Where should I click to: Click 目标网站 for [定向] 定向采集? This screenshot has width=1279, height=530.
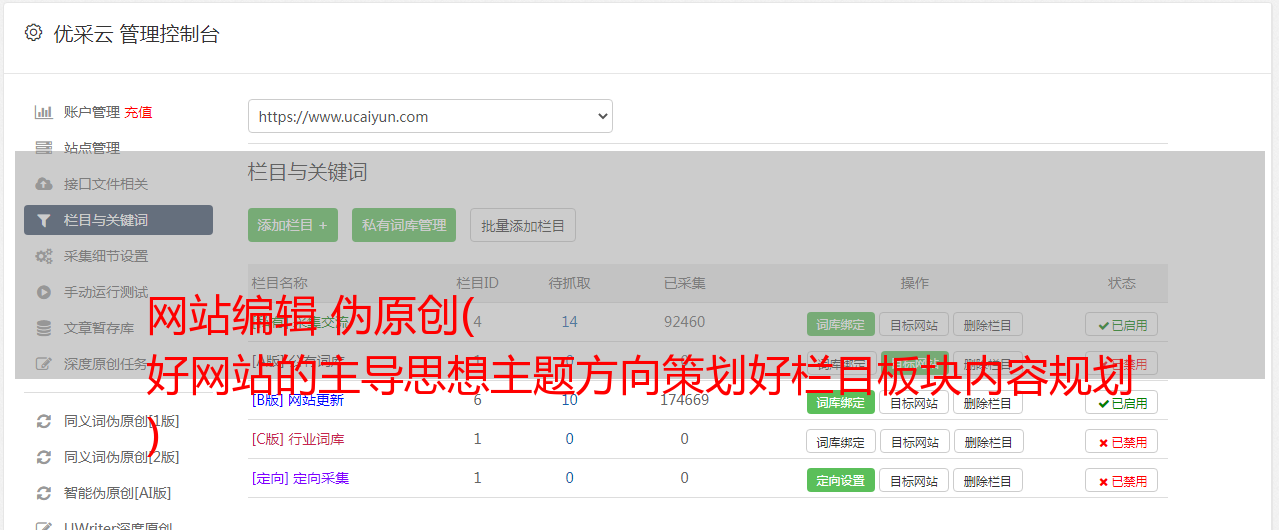pos(914,480)
